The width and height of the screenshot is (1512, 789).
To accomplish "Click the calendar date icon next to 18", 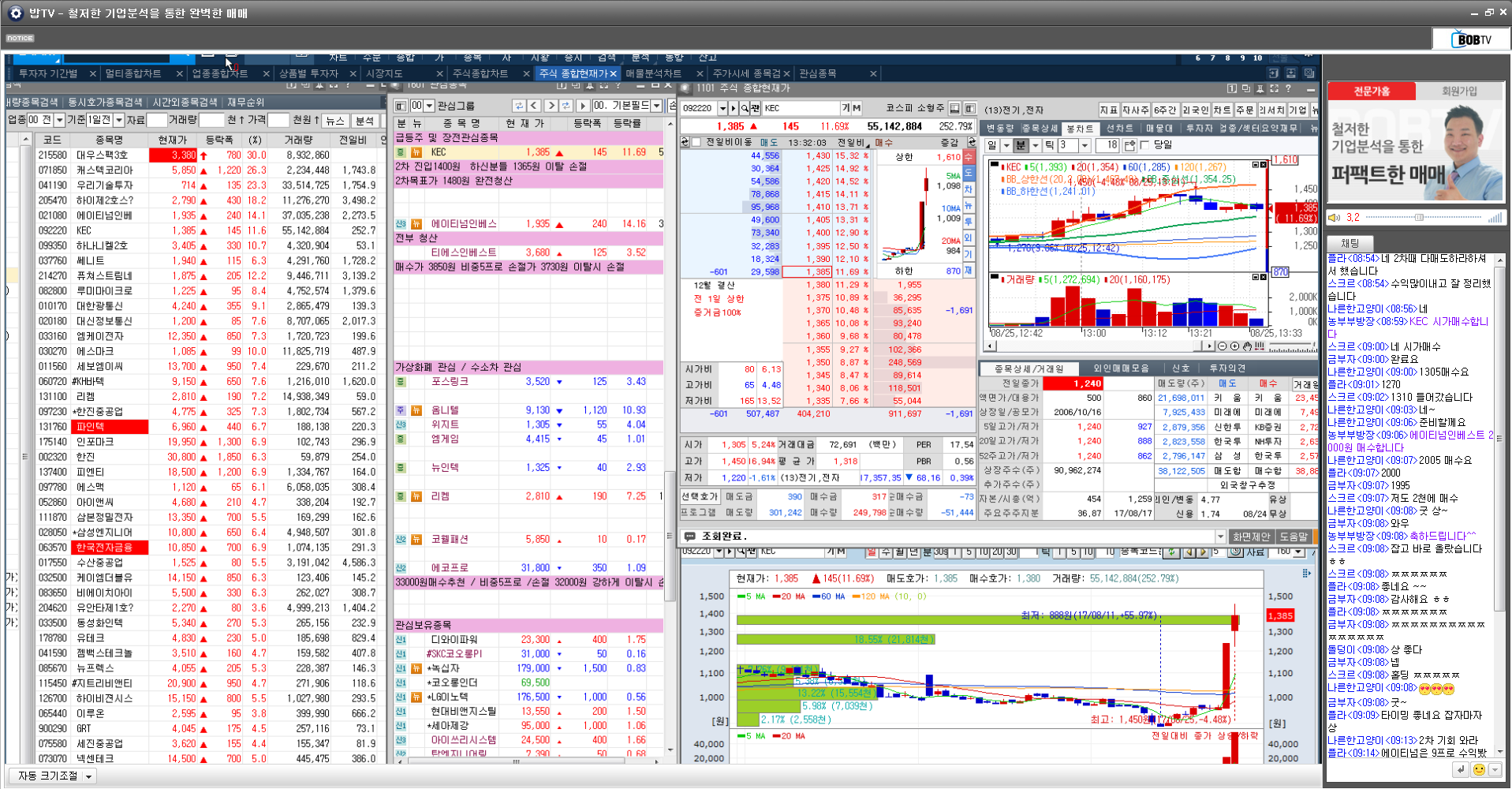I will click(x=1129, y=145).
